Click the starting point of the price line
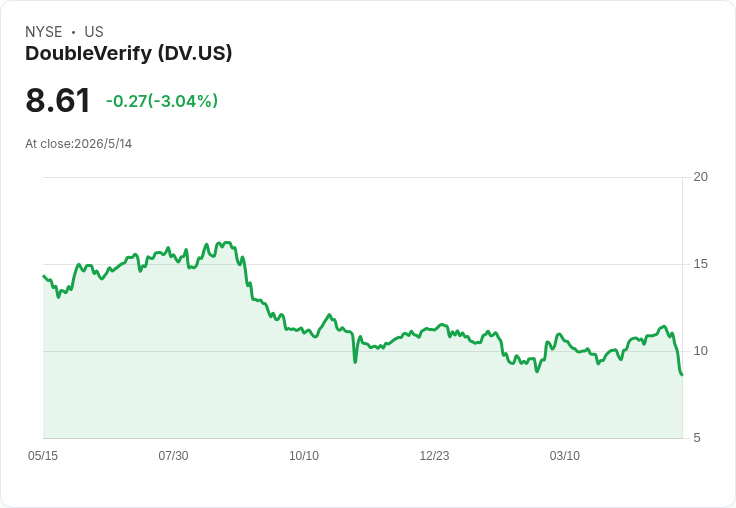 pos(44,276)
